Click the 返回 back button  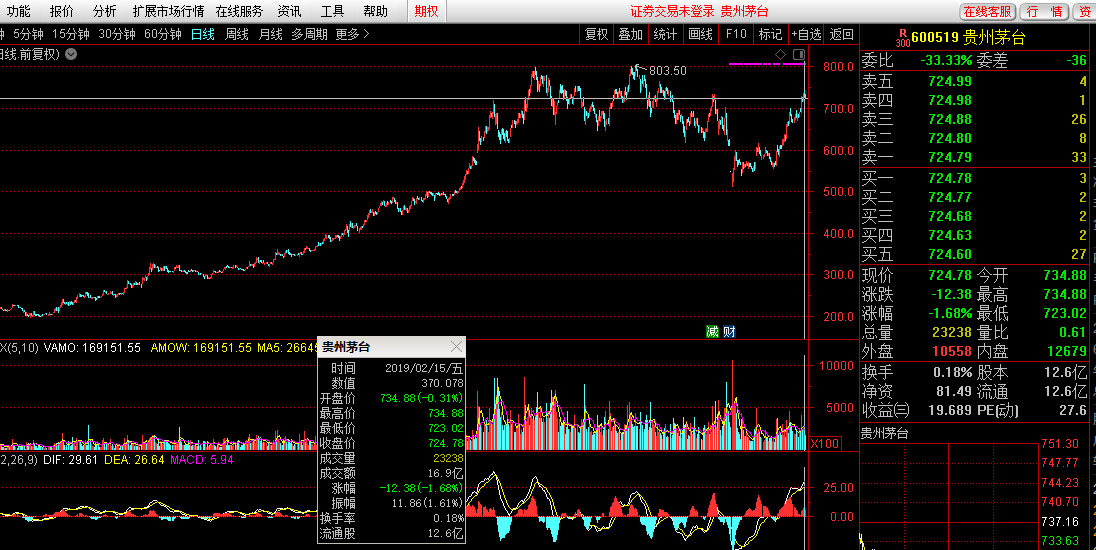842,34
